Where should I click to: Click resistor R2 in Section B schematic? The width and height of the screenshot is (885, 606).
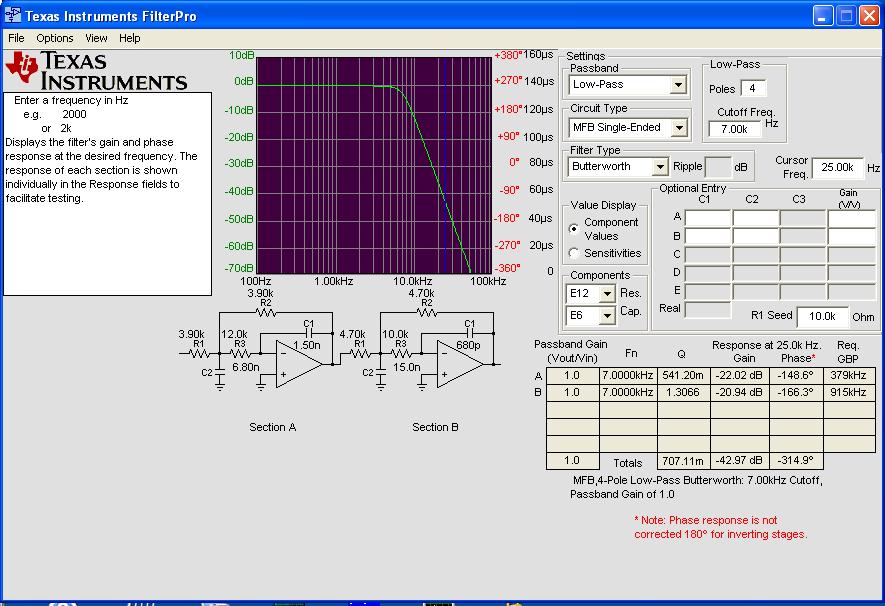click(x=427, y=311)
